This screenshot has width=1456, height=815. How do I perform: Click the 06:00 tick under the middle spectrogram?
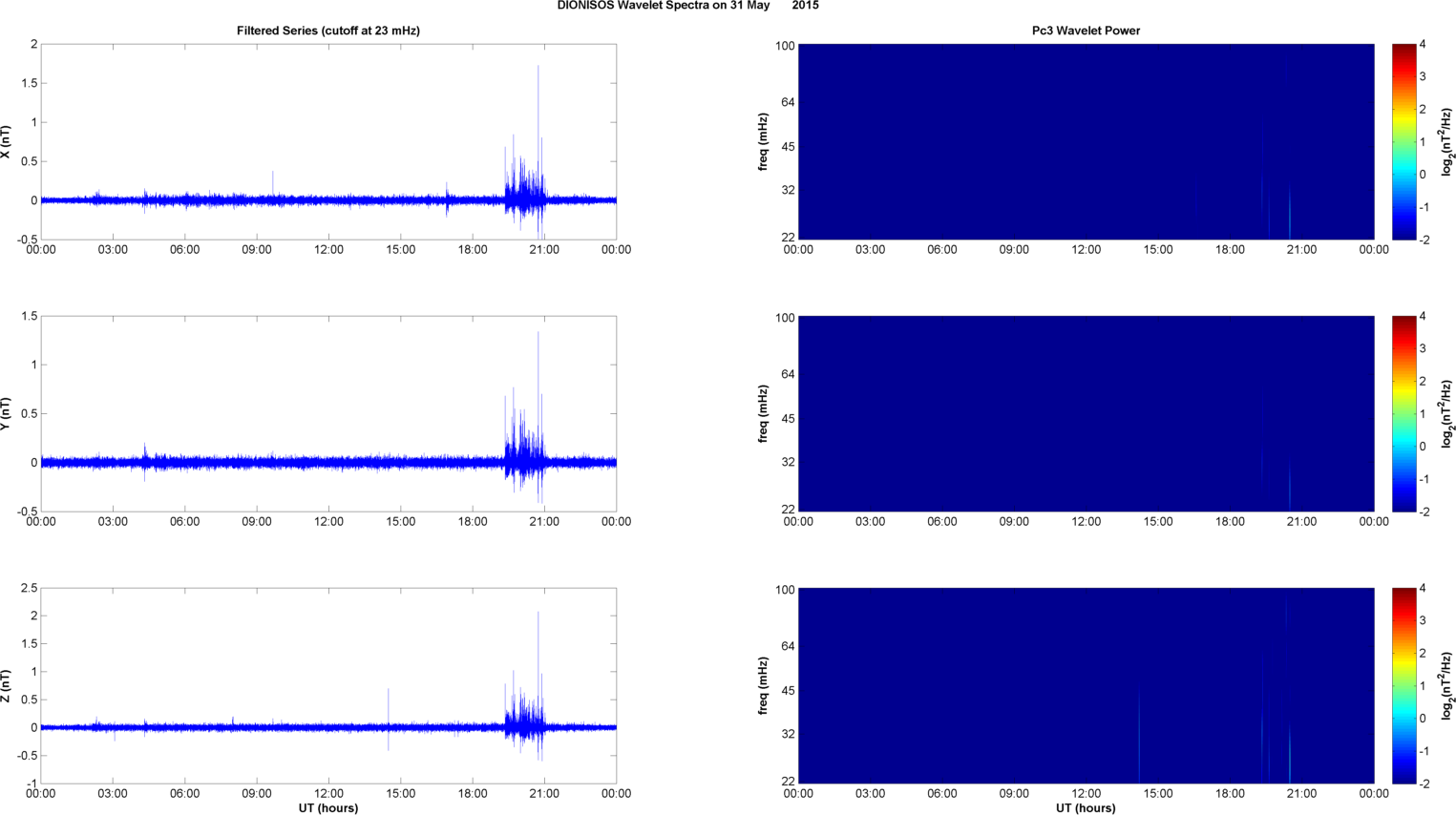pyautogui.click(x=942, y=522)
